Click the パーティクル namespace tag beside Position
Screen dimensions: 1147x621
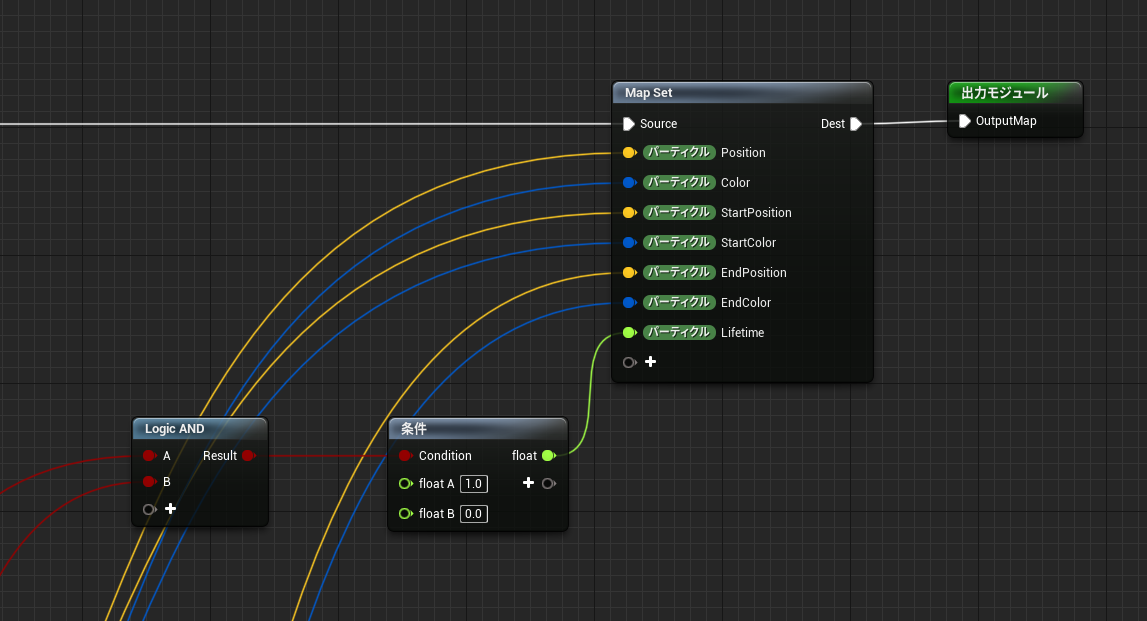click(679, 152)
